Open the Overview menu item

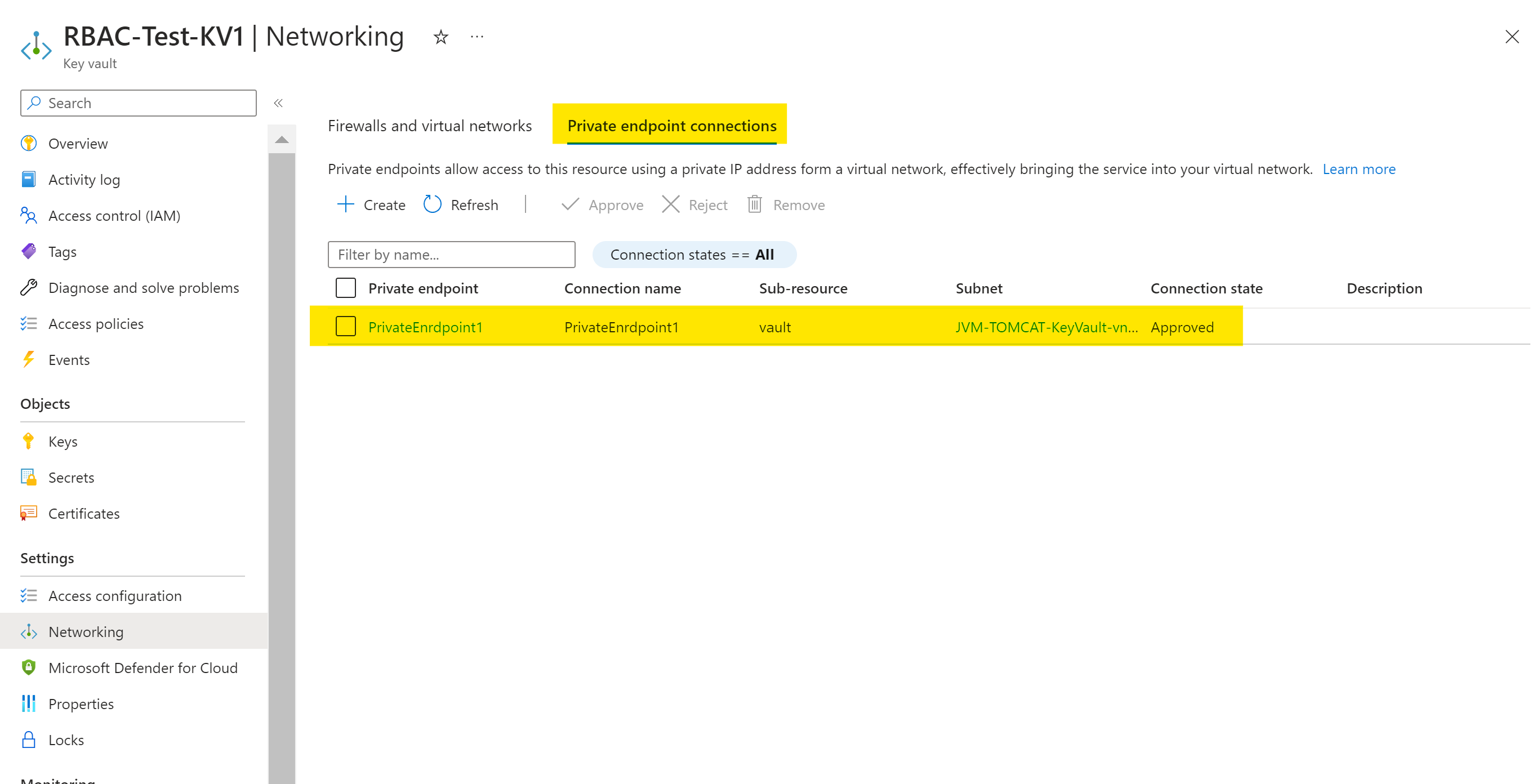(78, 144)
